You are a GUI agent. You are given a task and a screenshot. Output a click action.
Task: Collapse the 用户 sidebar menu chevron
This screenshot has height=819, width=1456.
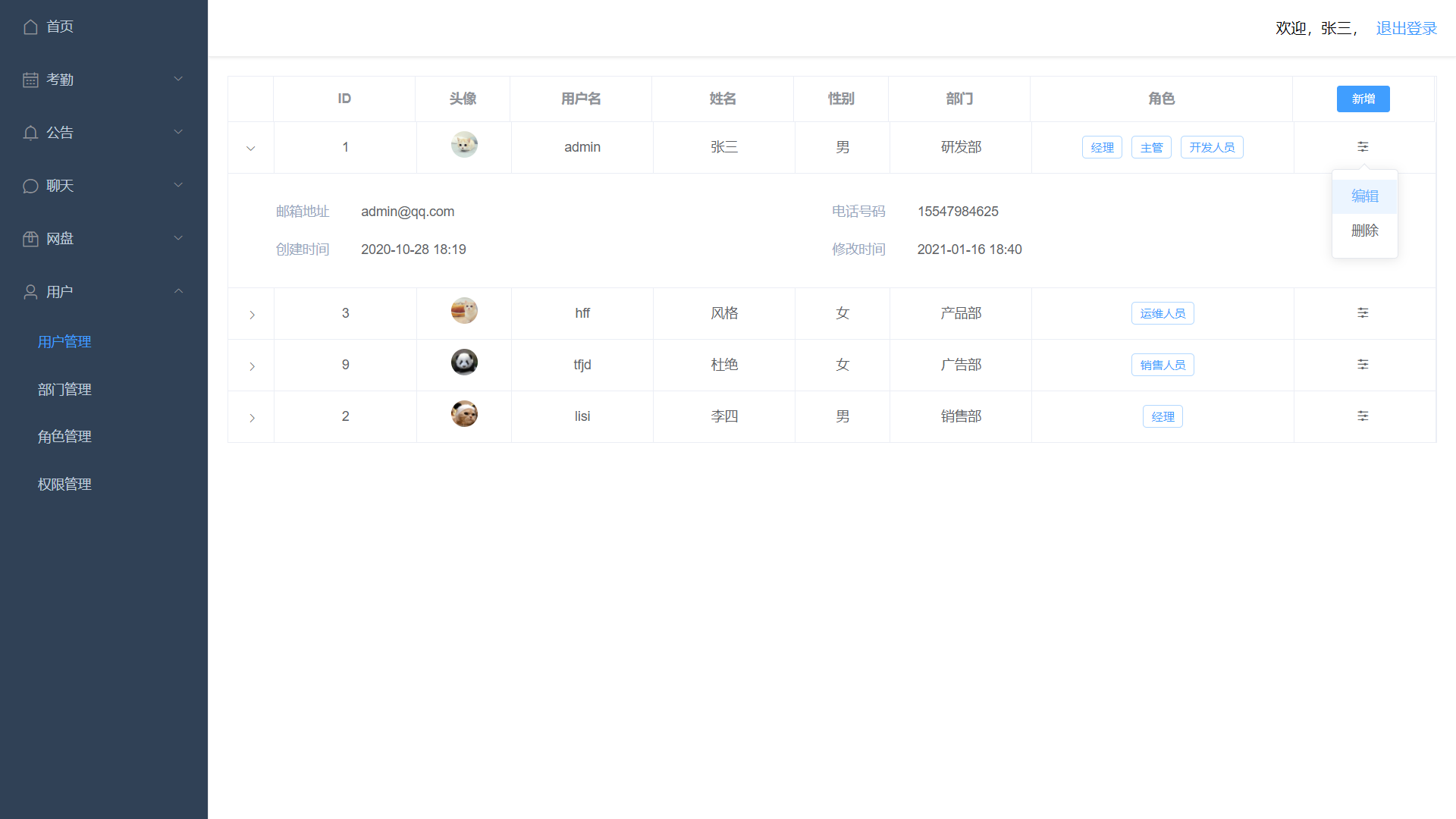[x=178, y=291]
